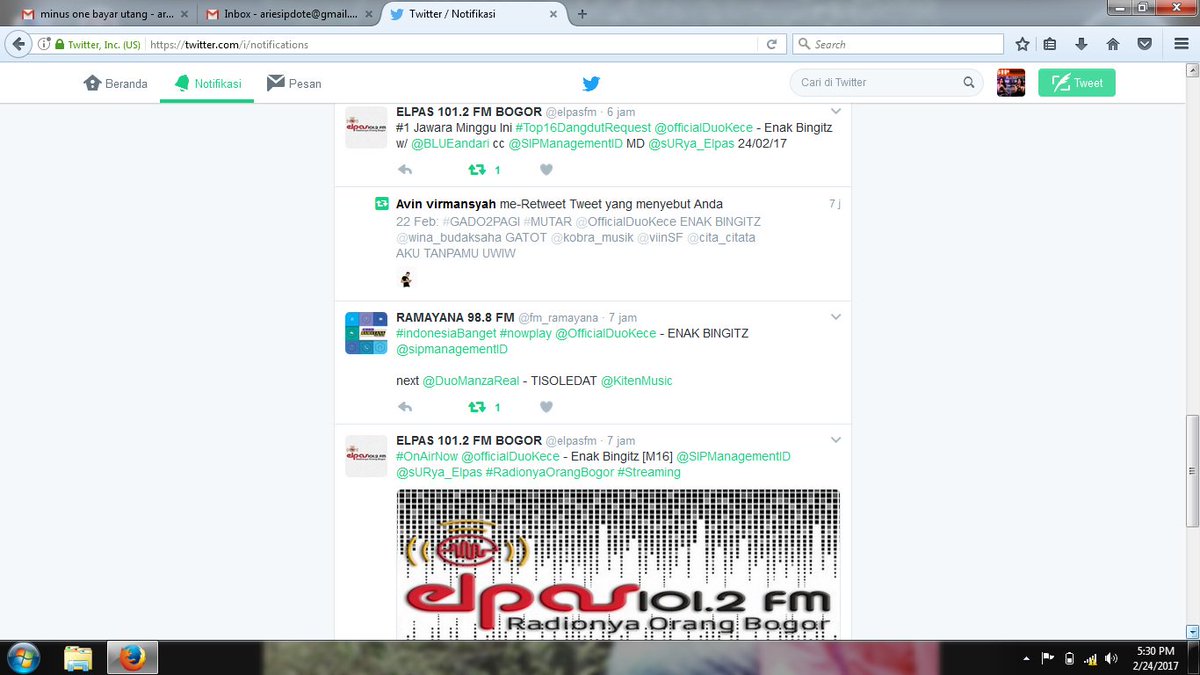Open ELPAS avatar on 6 jam tweet
This screenshot has width=1200, height=675.
point(366,127)
